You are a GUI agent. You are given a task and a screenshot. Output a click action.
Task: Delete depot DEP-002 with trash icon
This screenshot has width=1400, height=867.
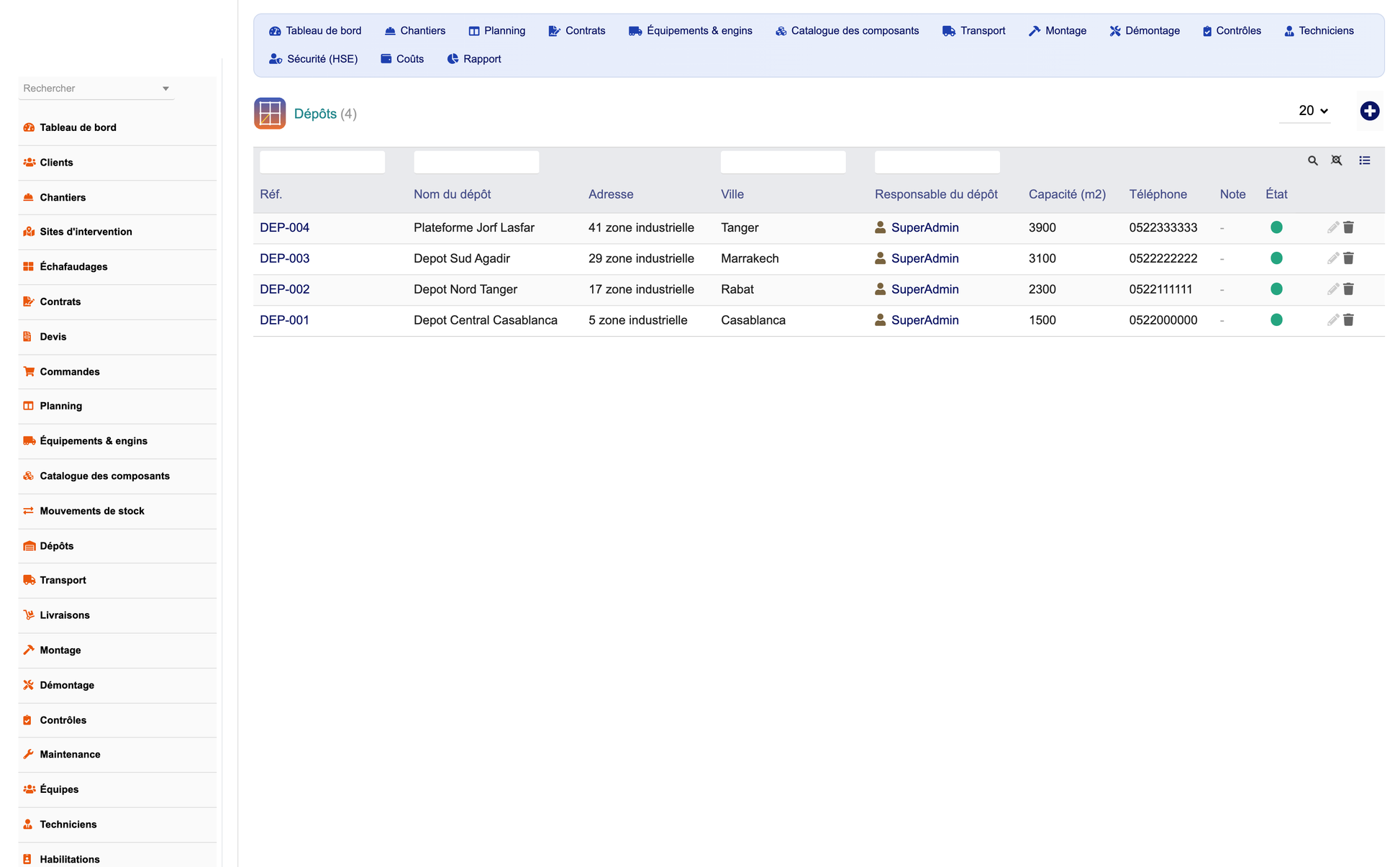(1348, 289)
